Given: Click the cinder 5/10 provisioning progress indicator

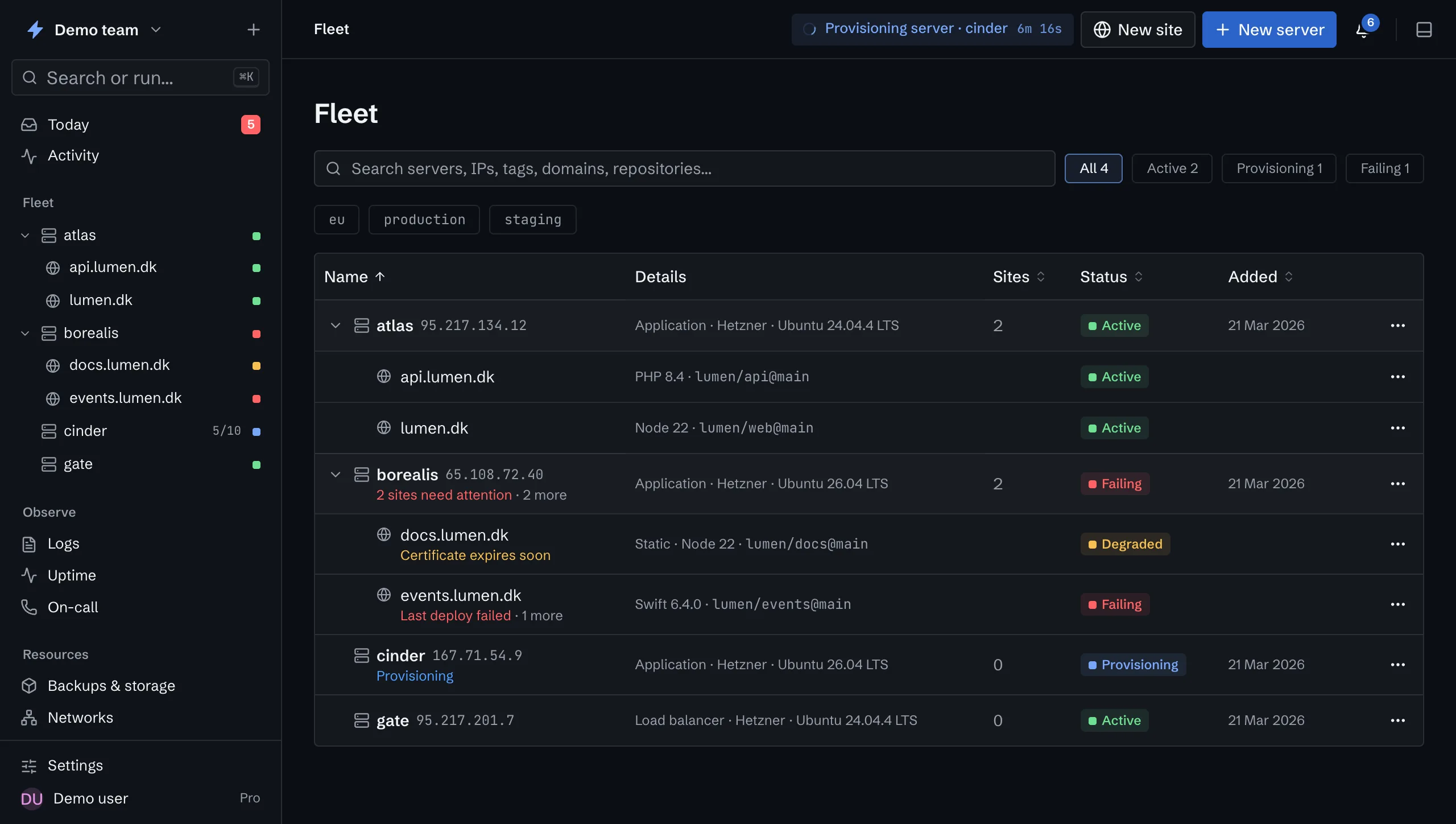Looking at the screenshot, I should [226, 431].
